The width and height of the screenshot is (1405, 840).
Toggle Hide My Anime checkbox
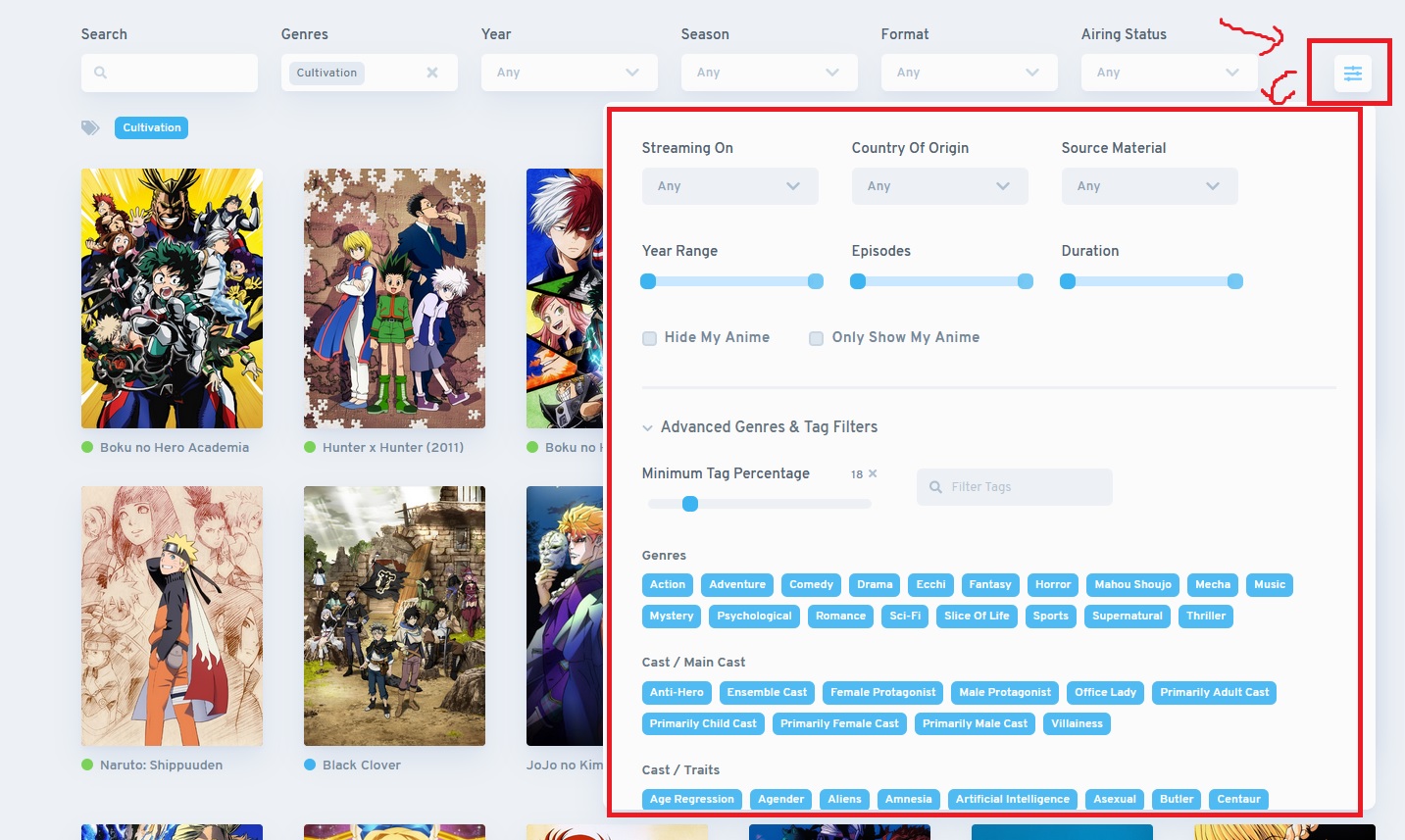pyautogui.click(x=649, y=338)
